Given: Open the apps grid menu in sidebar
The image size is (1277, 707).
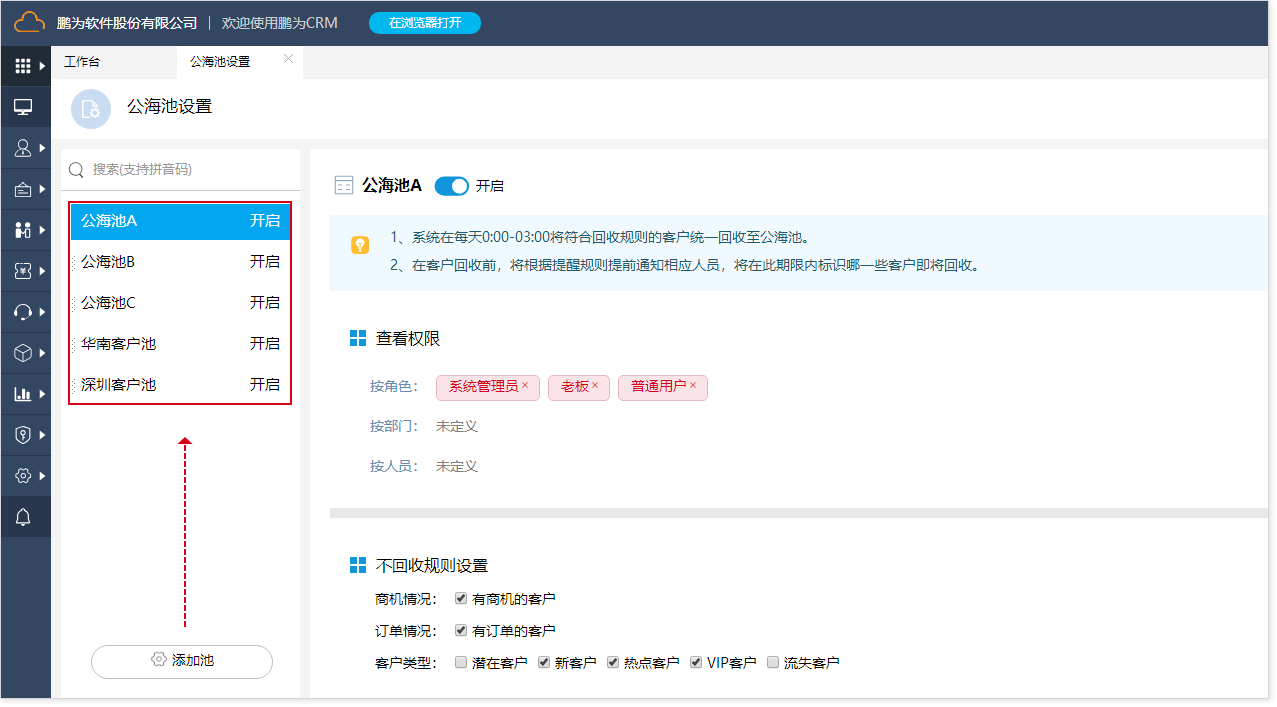Looking at the screenshot, I should [x=23, y=66].
